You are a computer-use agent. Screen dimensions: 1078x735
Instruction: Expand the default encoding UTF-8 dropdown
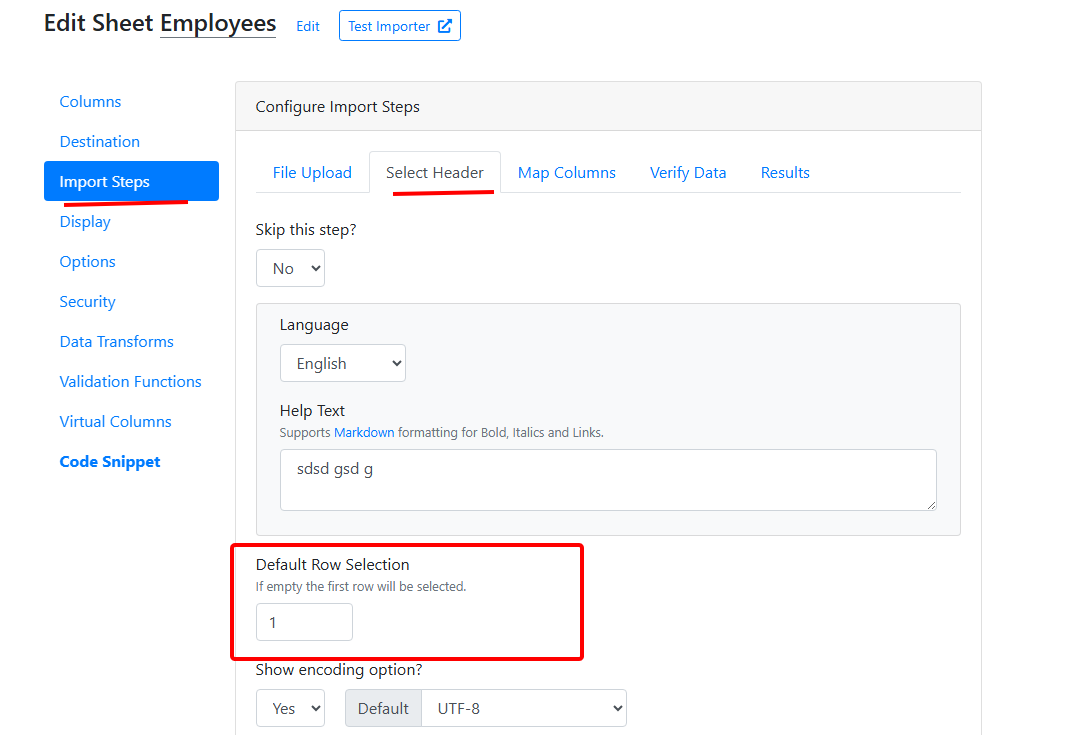coord(523,708)
